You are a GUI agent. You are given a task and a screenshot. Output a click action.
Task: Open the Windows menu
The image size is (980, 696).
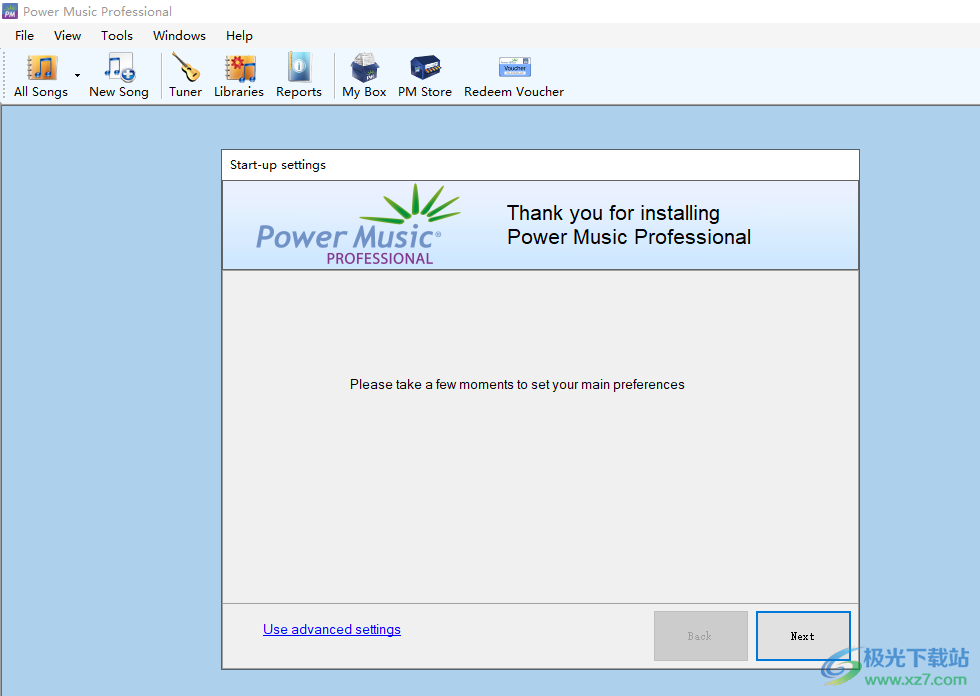click(x=179, y=36)
